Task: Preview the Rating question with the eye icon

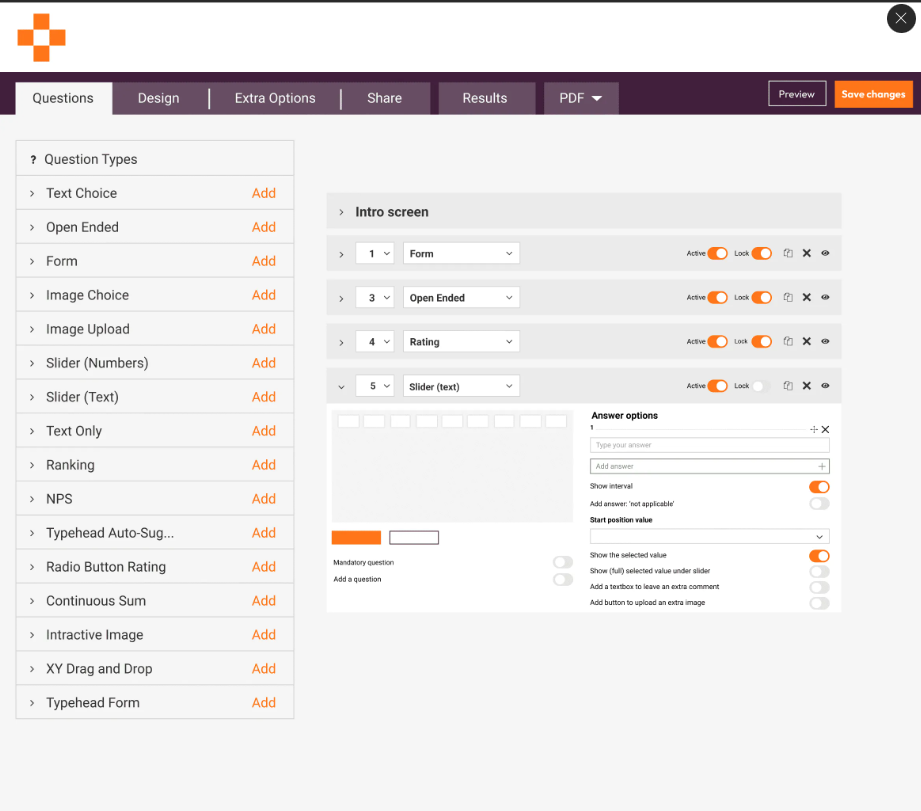Action: (824, 341)
